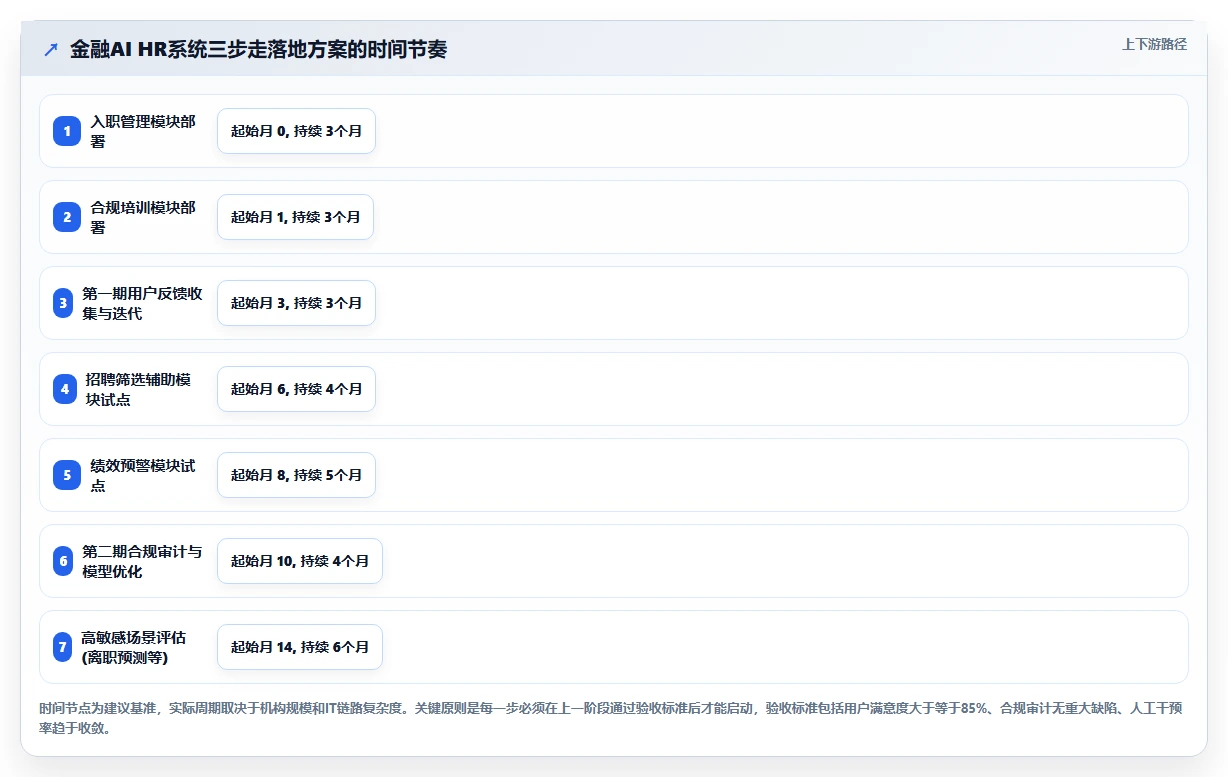
Task: Click the 起始月 14, 持续 6个月 chip
Action: (300, 647)
